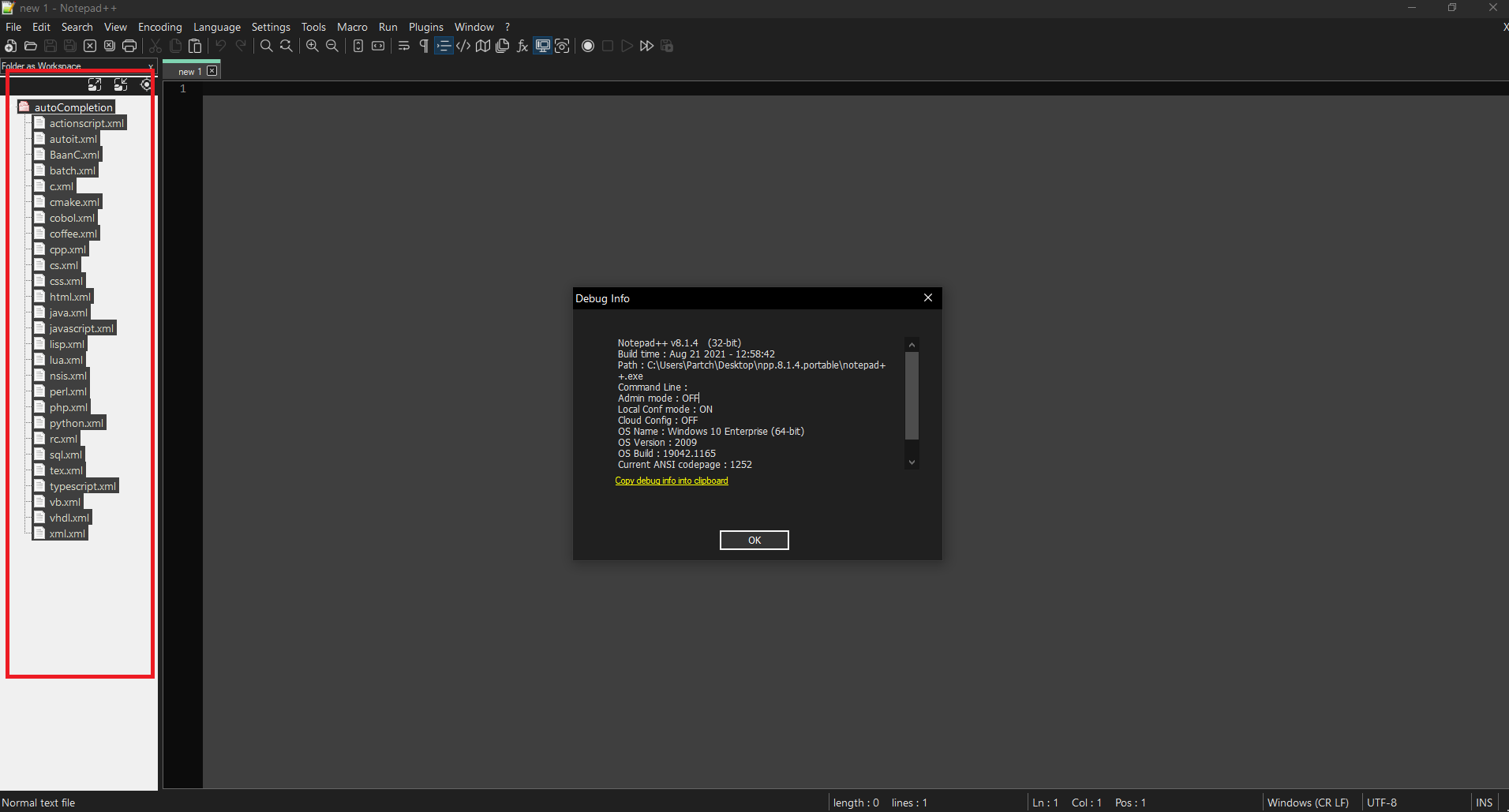Start macro recording button
Viewport: 1509px width, 812px height.
pyautogui.click(x=588, y=46)
